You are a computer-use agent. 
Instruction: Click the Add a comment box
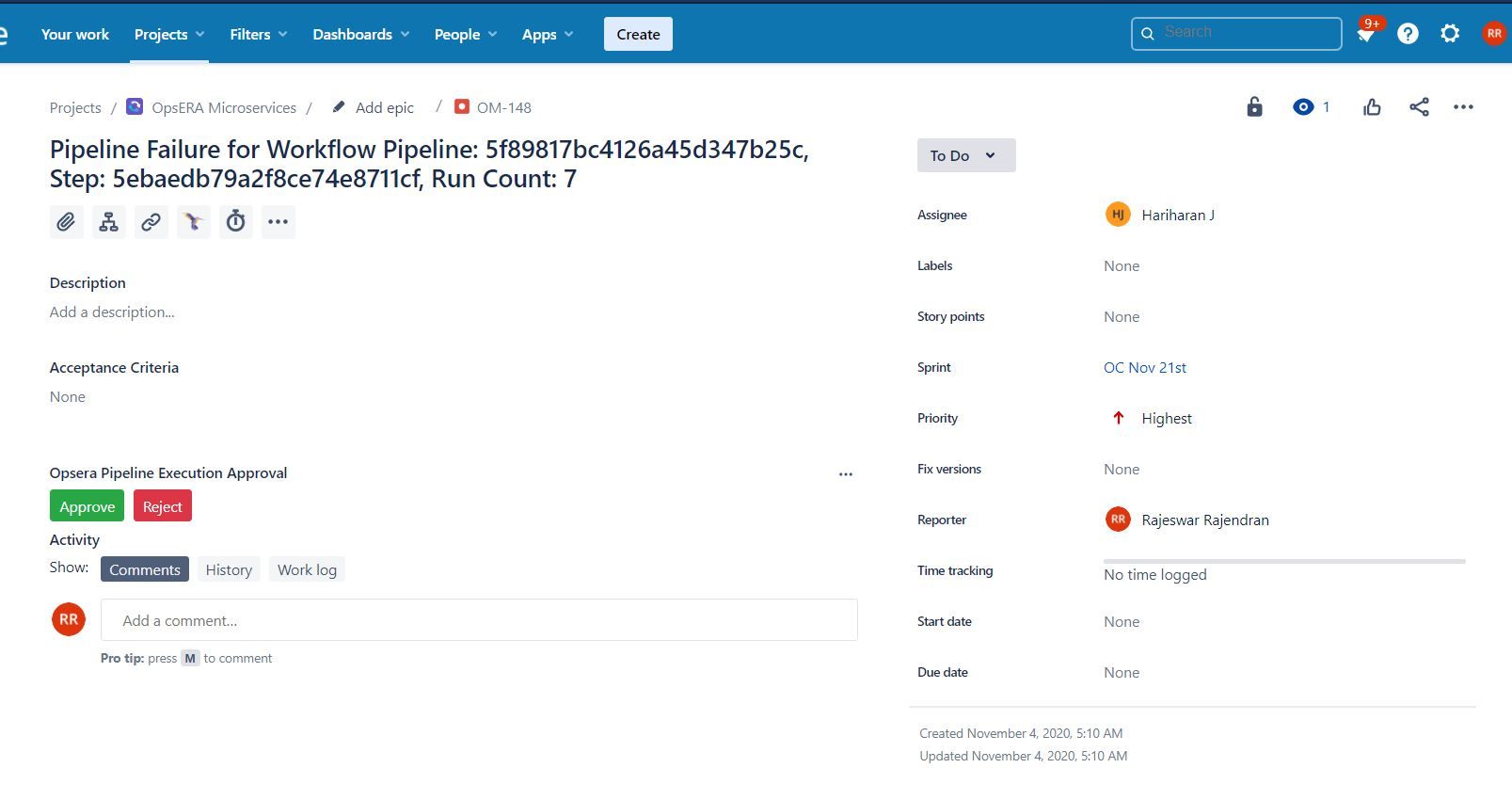(479, 620)
